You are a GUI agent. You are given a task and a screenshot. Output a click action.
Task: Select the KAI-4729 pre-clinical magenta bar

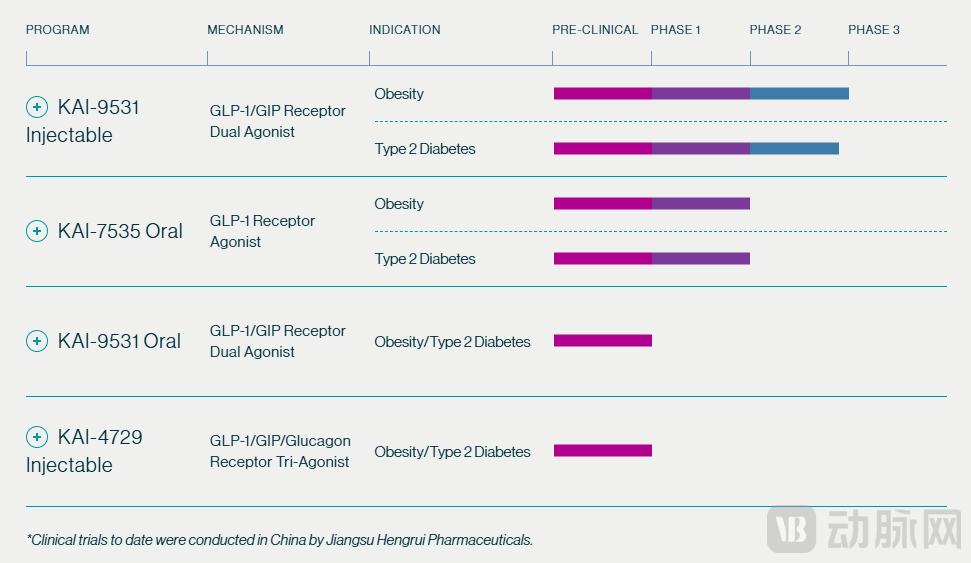pyautogui.click(x=602, y=451)
